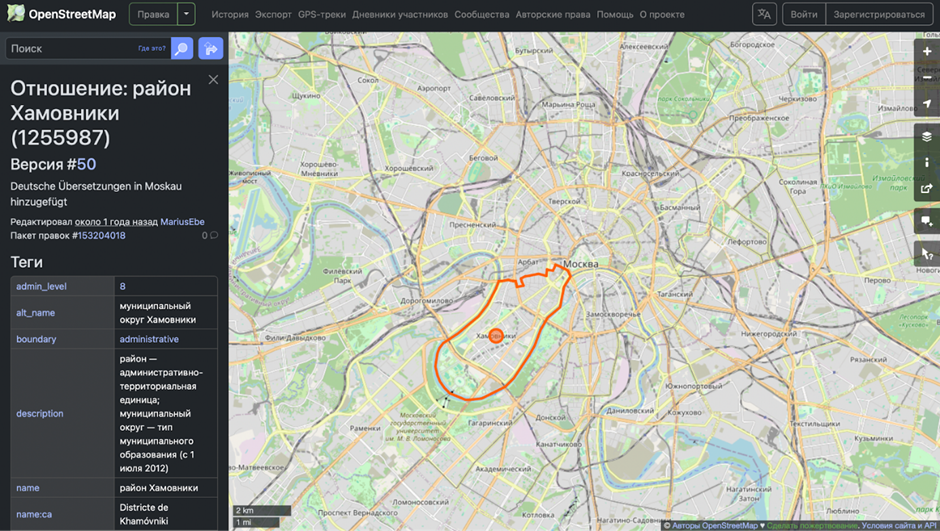This screenshot has width=940, height=531.
Task: Click the Сделать пожертвование link
Action: click(x=813, y=526)
